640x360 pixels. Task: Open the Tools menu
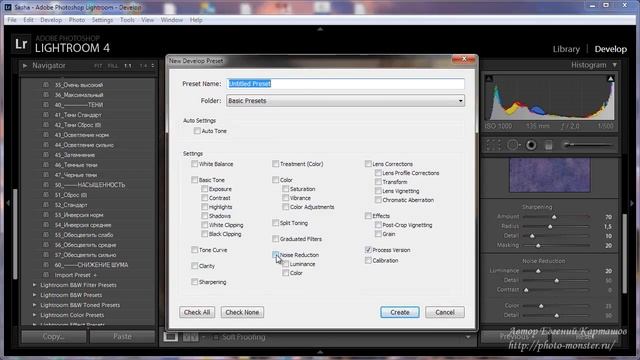pos(127,20)
